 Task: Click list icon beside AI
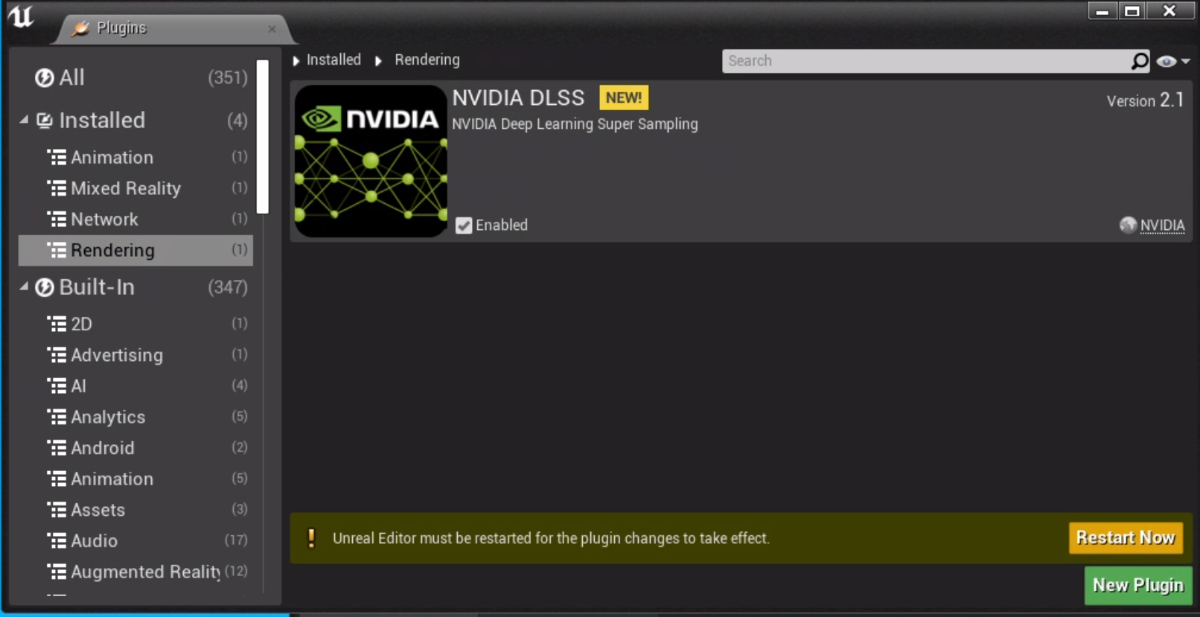click(57, 386)
